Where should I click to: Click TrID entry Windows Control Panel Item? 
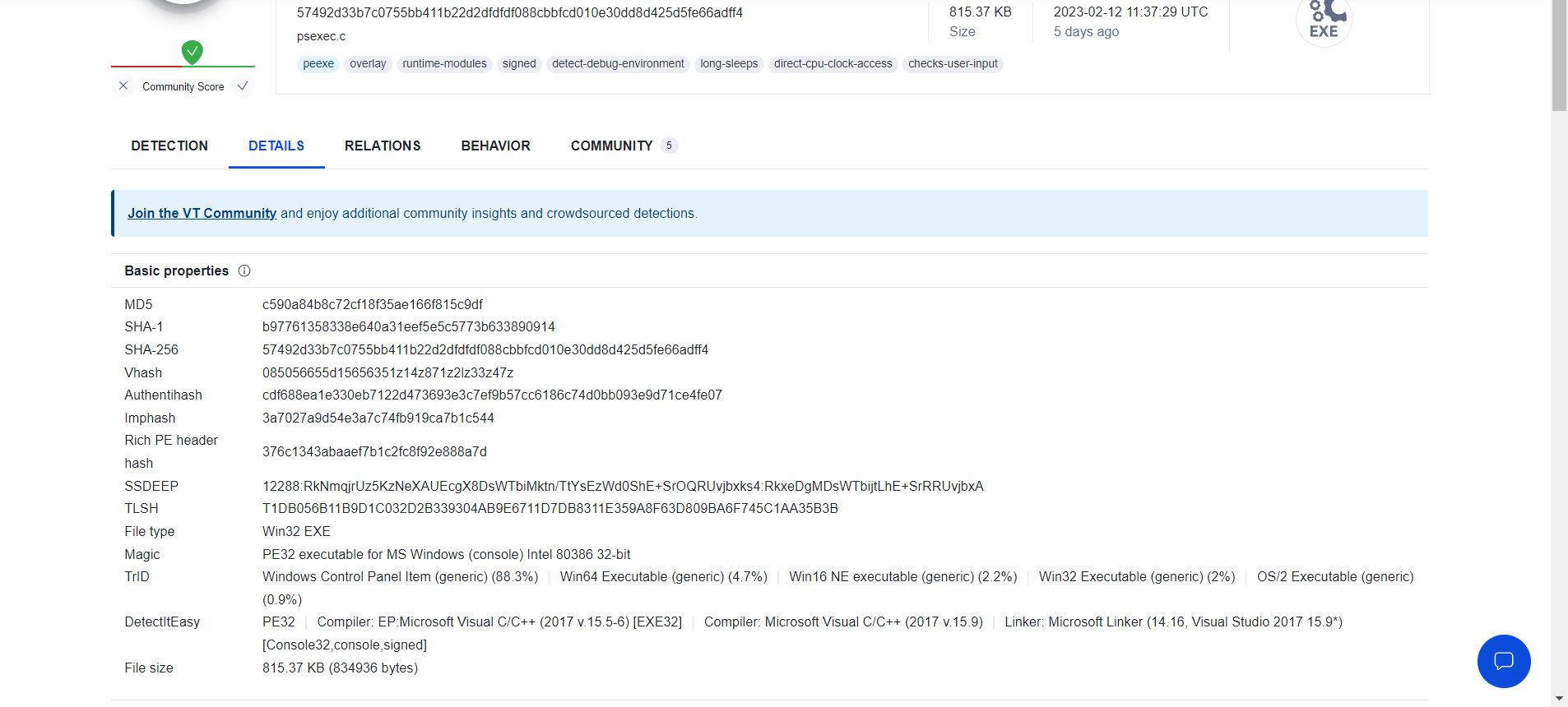401,576
